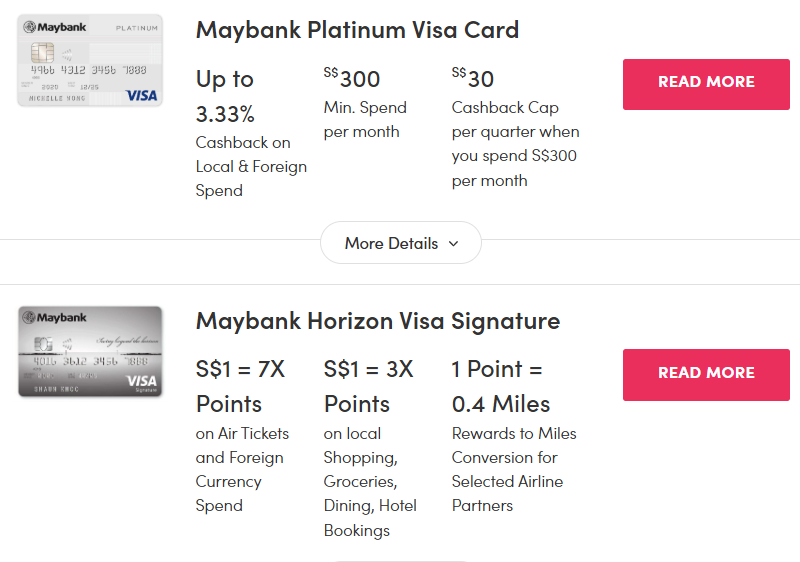Click the VISA logo on the Horizon card
Screen dimensions: 800x562
click(142, 381)
